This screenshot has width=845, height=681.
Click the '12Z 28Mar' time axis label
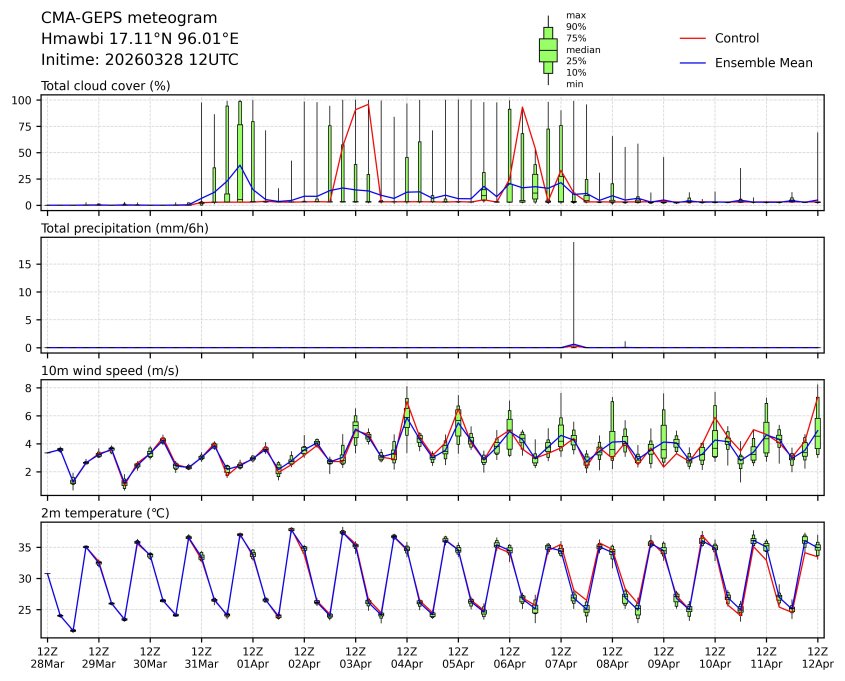pos(47,657)
